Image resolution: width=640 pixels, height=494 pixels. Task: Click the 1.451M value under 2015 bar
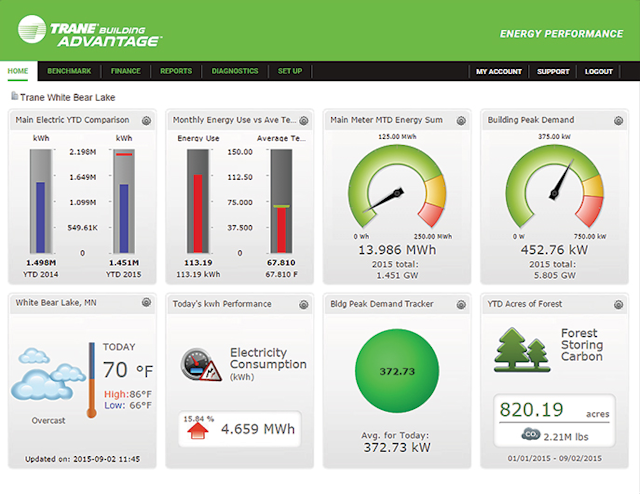tap(124, 263)
